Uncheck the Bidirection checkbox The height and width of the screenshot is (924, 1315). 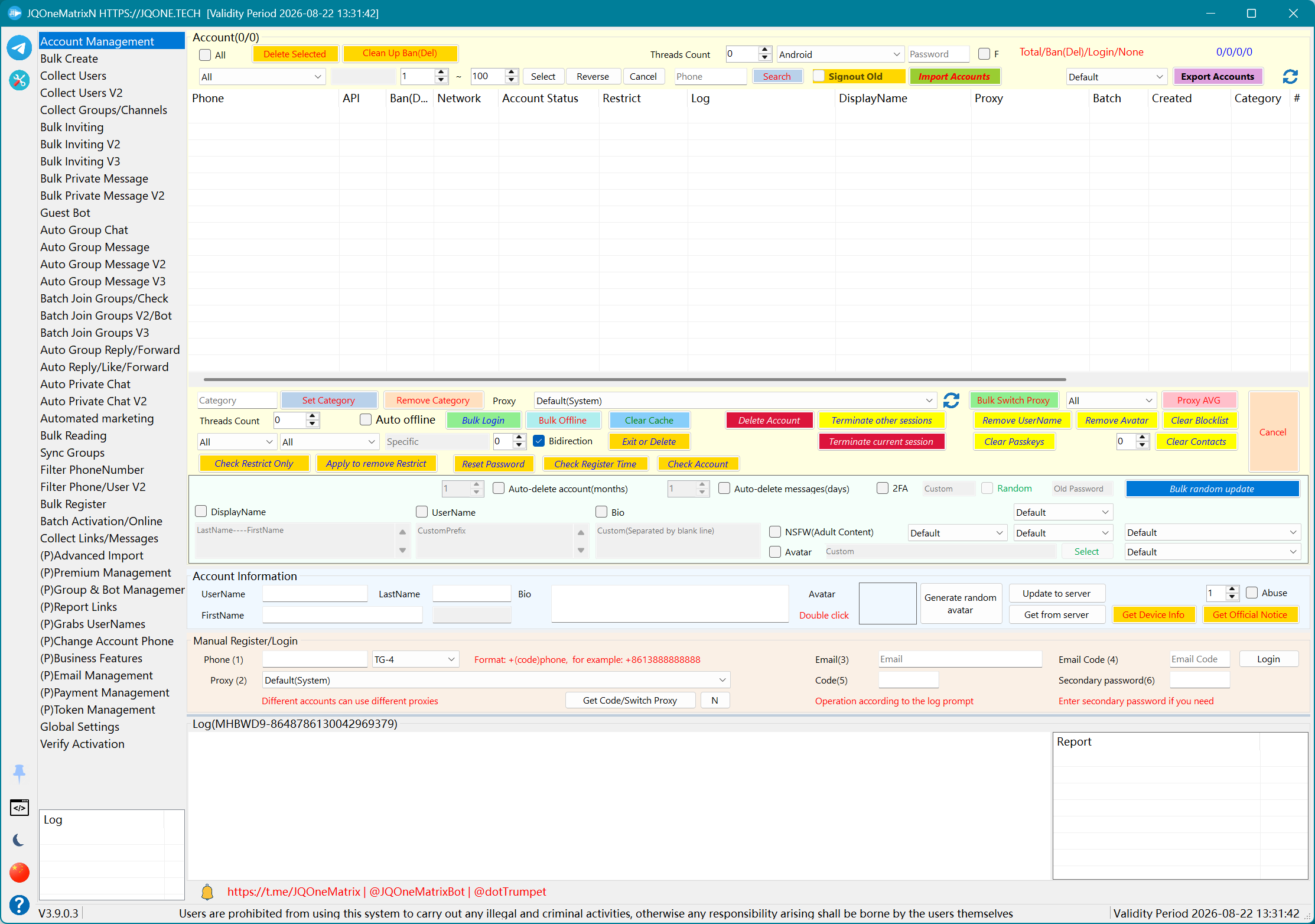pos(539,441)
